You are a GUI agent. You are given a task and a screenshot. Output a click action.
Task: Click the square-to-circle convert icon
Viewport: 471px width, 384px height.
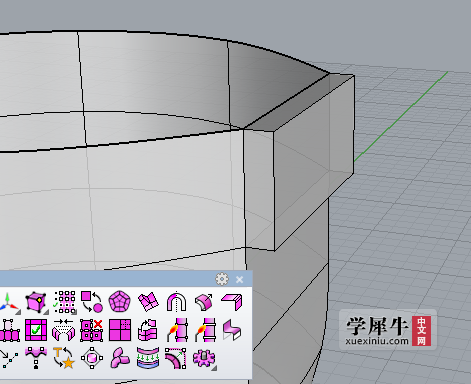pos(92,302)
